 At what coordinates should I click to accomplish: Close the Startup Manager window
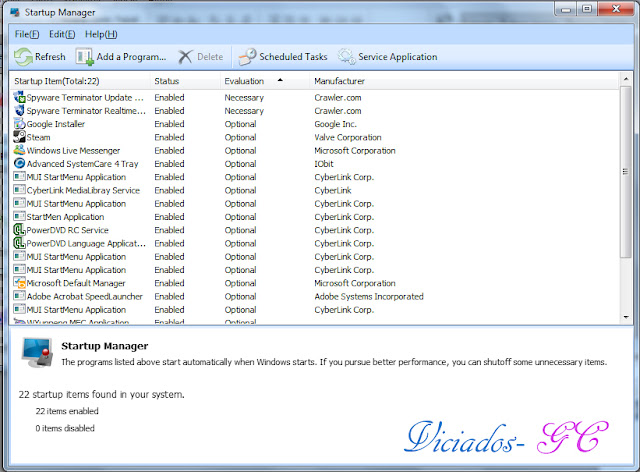[616, 9]
